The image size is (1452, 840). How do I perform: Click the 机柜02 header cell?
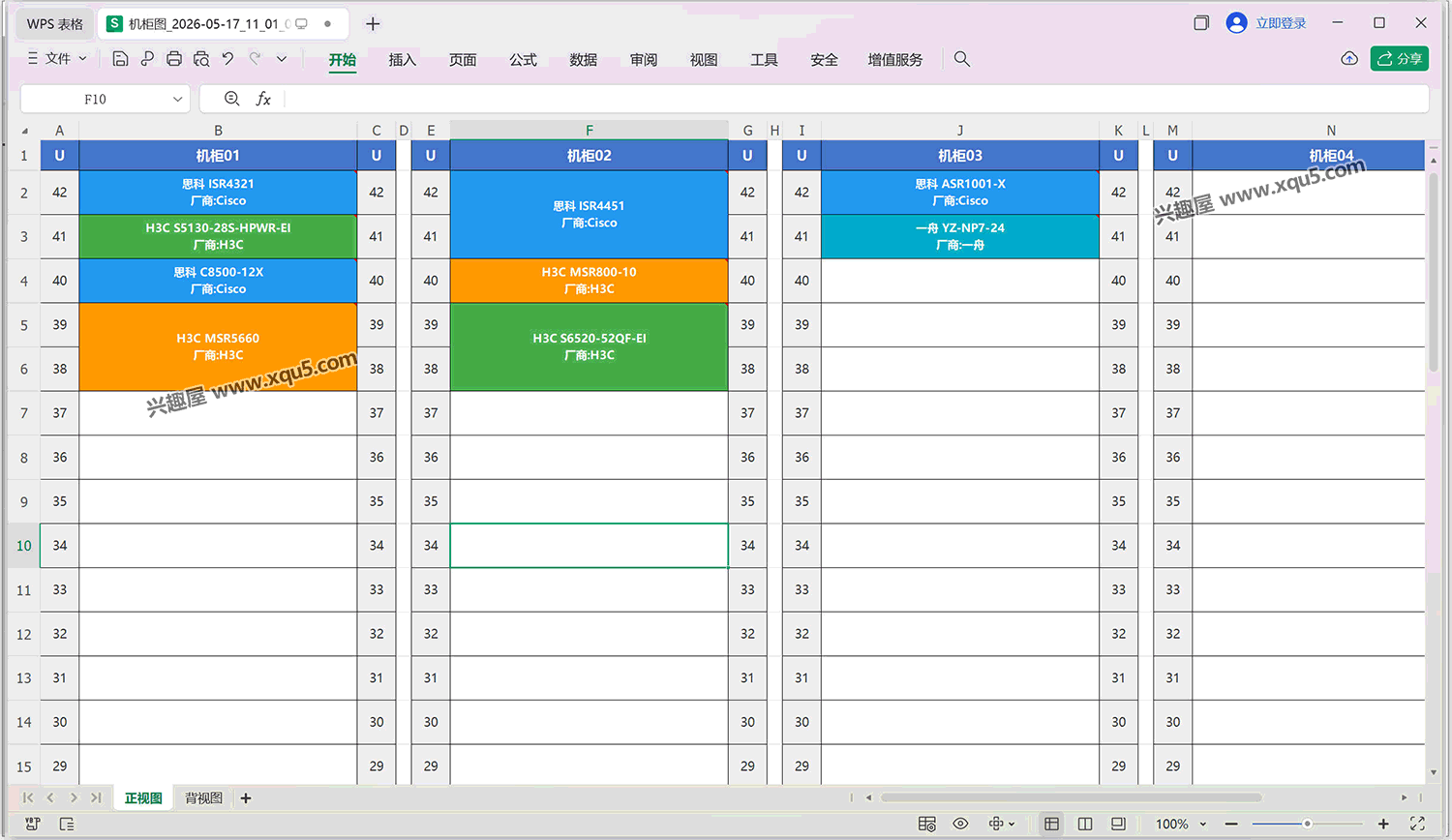(589, 155)
